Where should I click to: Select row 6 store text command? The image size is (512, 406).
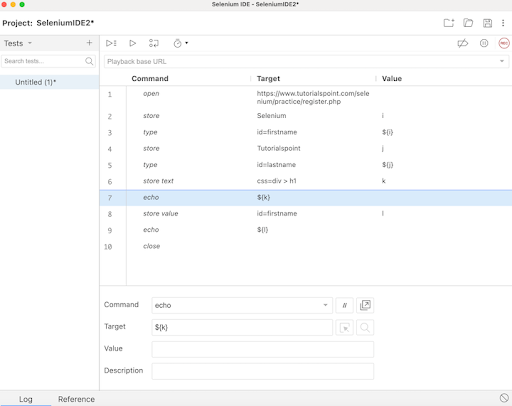[x=306, y=181]
